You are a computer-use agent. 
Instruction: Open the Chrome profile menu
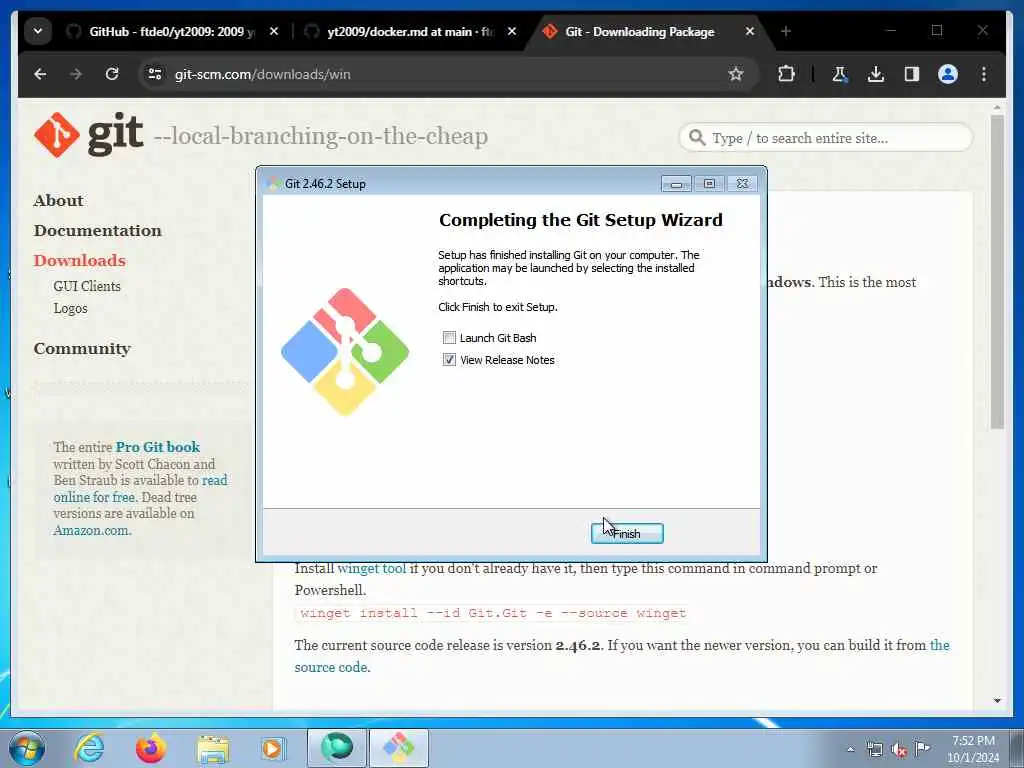coord(948,74)
